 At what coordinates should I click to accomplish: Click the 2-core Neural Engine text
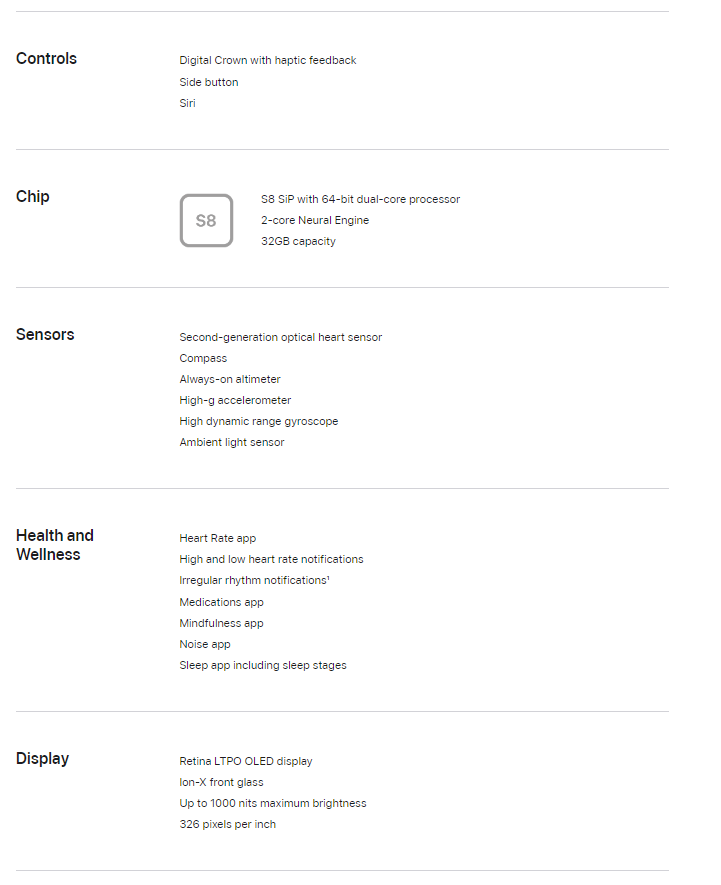click(x=314, y=220)
